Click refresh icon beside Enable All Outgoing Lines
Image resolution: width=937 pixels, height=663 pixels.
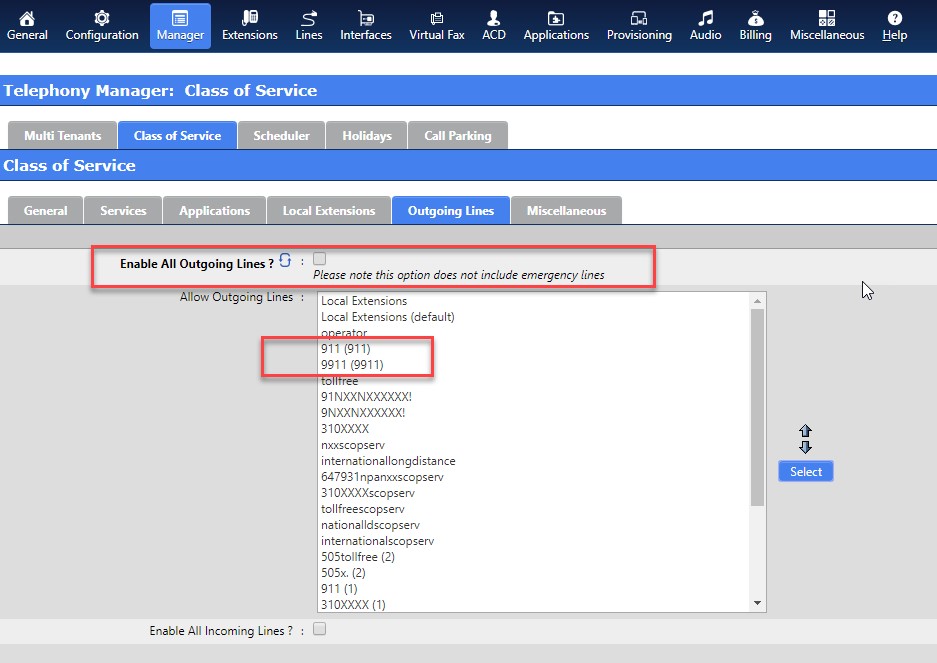tap(285, 261)
